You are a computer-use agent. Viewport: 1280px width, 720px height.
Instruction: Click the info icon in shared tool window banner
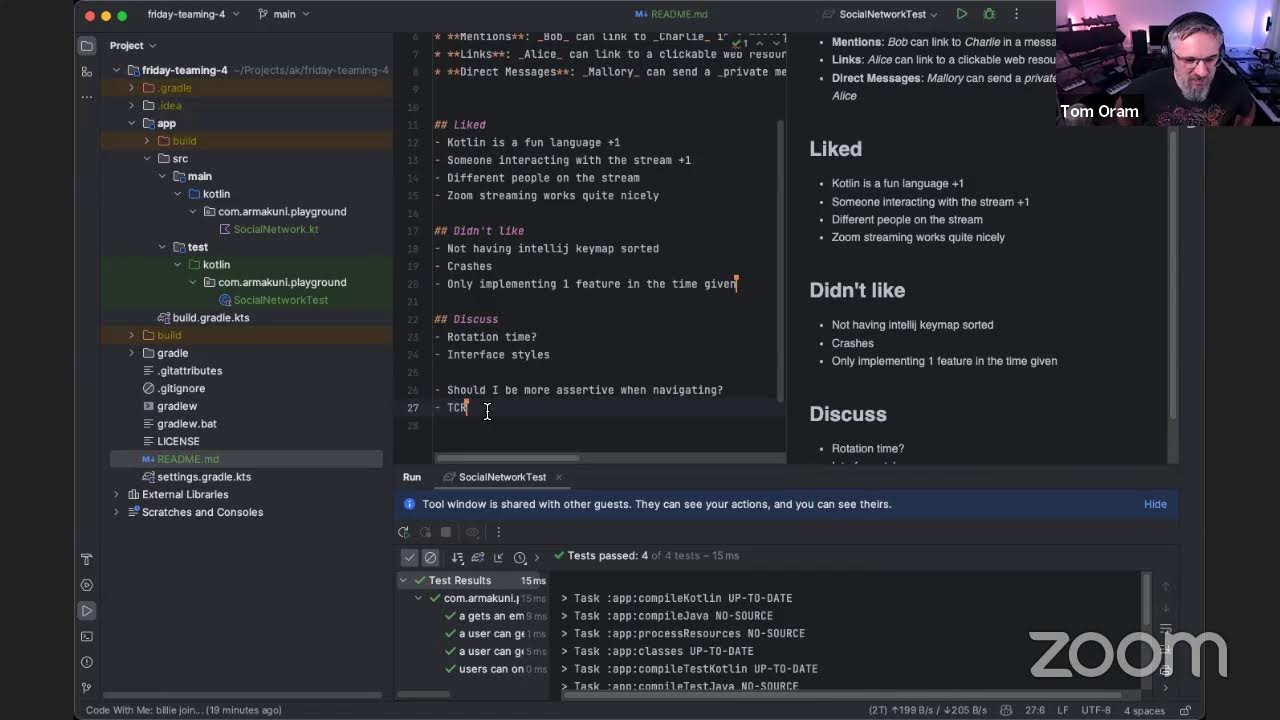click(x=409, y=504)
